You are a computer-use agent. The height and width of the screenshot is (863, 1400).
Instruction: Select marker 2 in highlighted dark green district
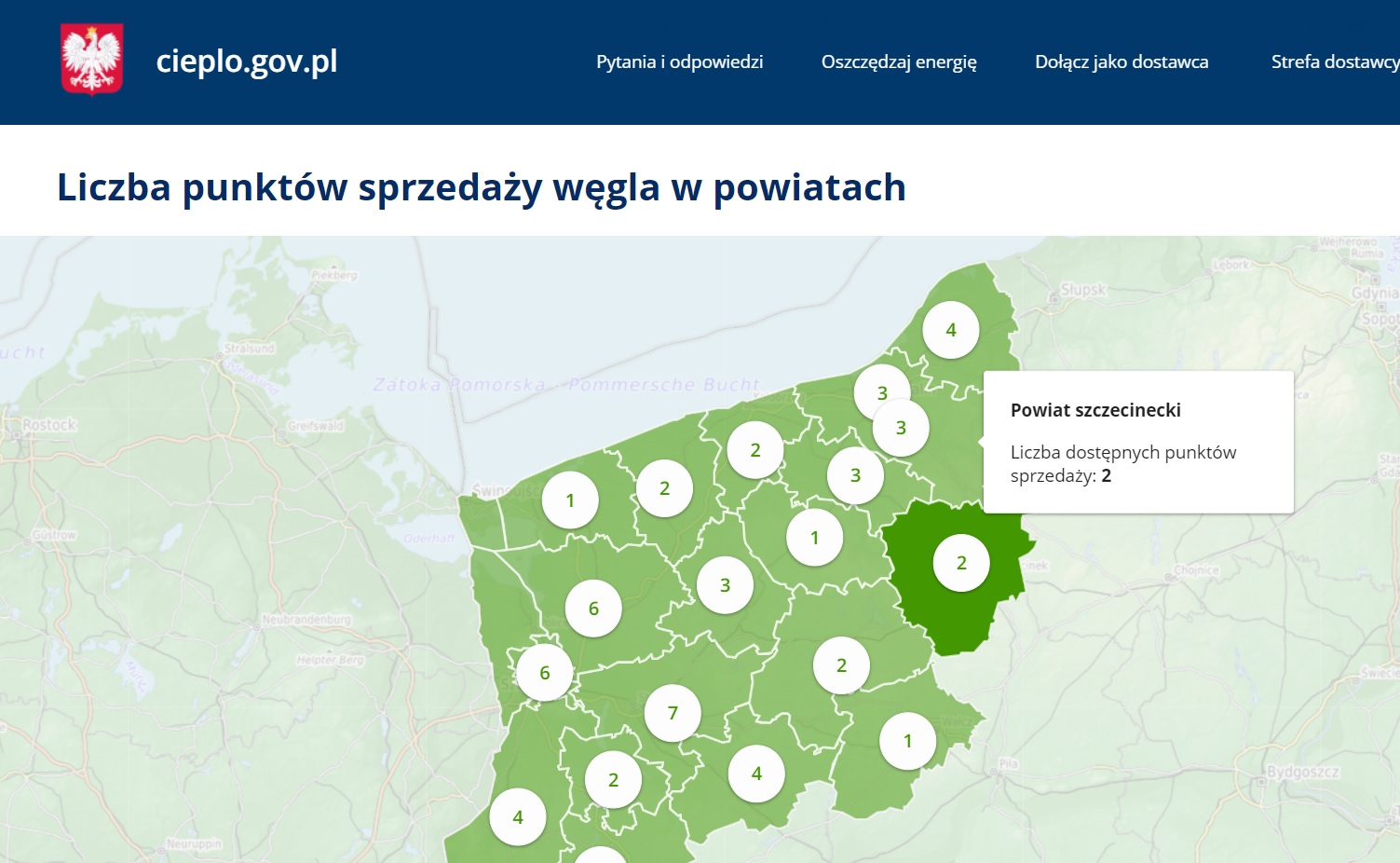[961, 563]
